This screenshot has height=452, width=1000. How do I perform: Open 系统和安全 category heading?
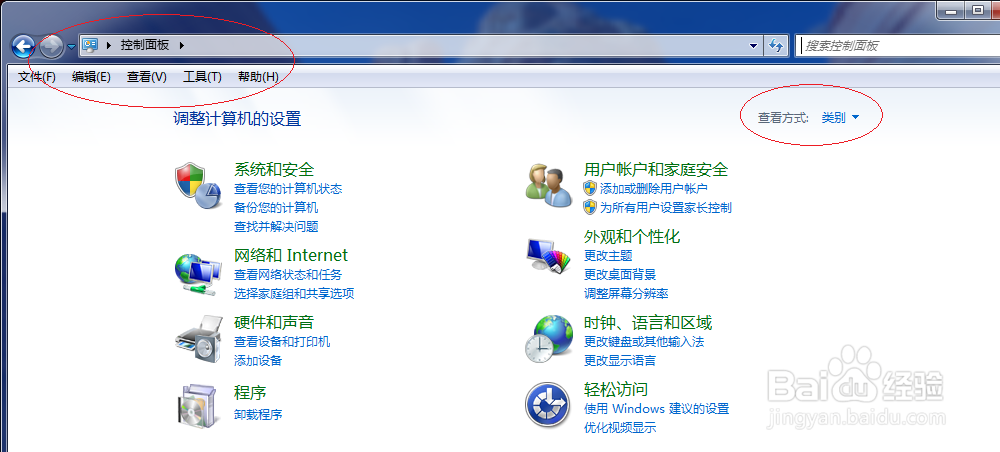click(x=274, y=170)
